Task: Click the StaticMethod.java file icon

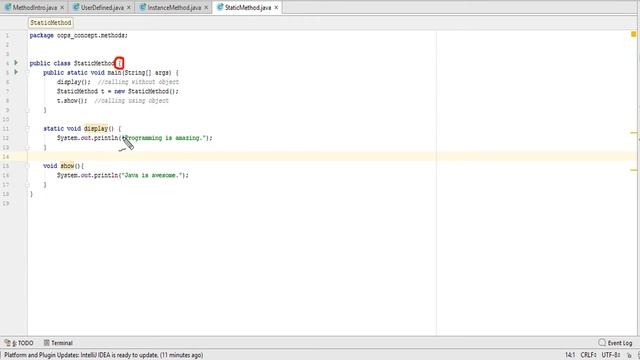Action: tap(220, 7)
